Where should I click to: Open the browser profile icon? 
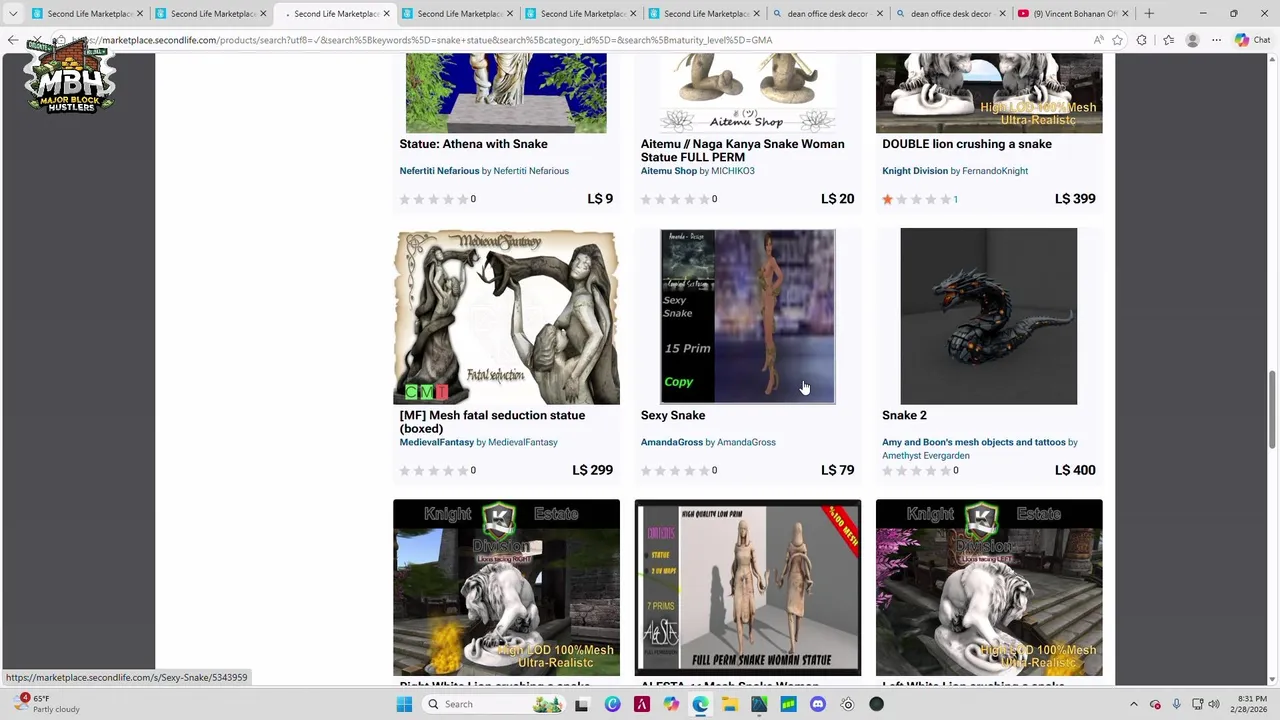(1192, 40)
